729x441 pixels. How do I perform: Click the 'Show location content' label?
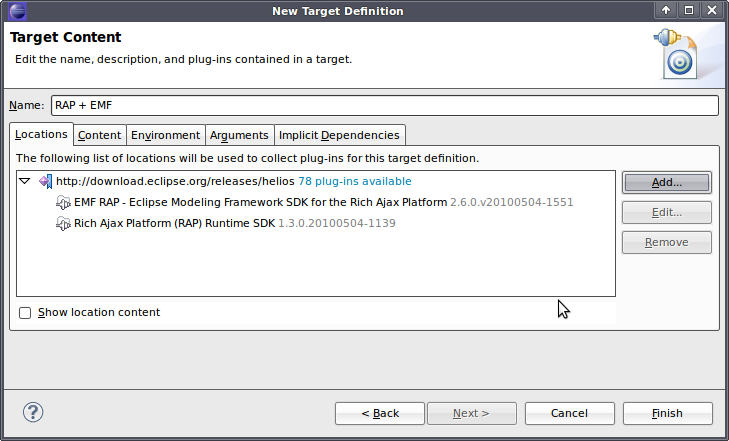point(99,312)
